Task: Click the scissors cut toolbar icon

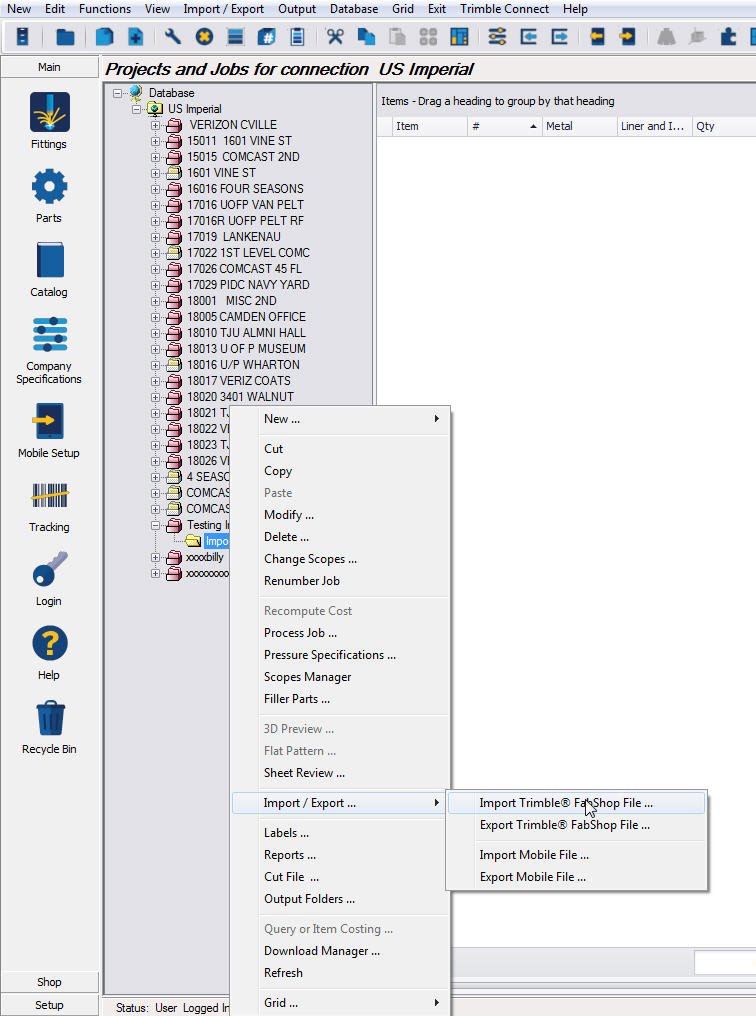Action: coord(335,37)
